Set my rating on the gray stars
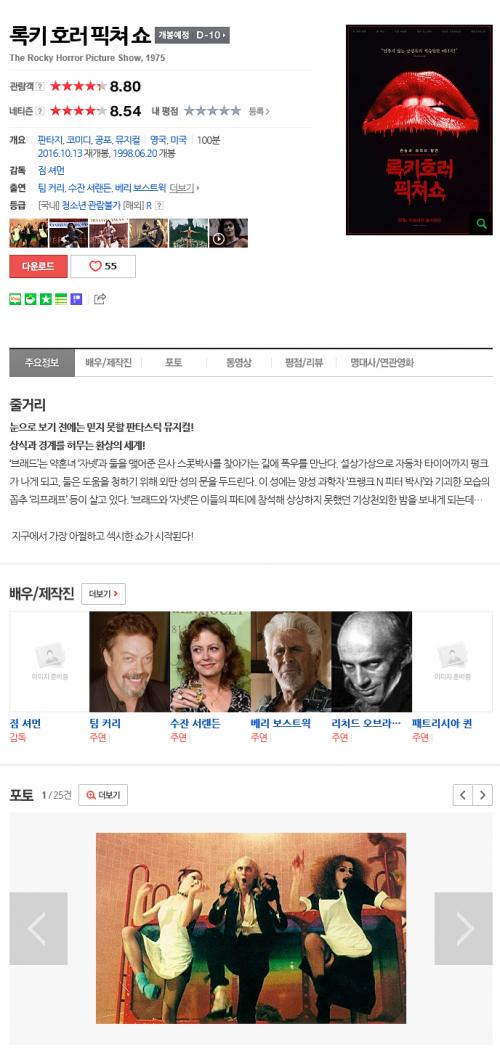 (212, 111)
